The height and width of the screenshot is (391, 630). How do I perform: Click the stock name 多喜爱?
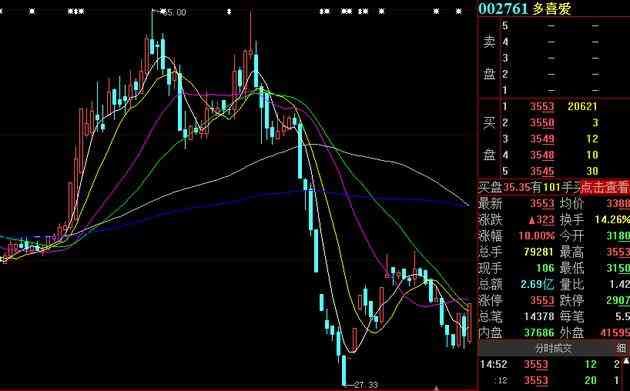[x=552, y=8]
